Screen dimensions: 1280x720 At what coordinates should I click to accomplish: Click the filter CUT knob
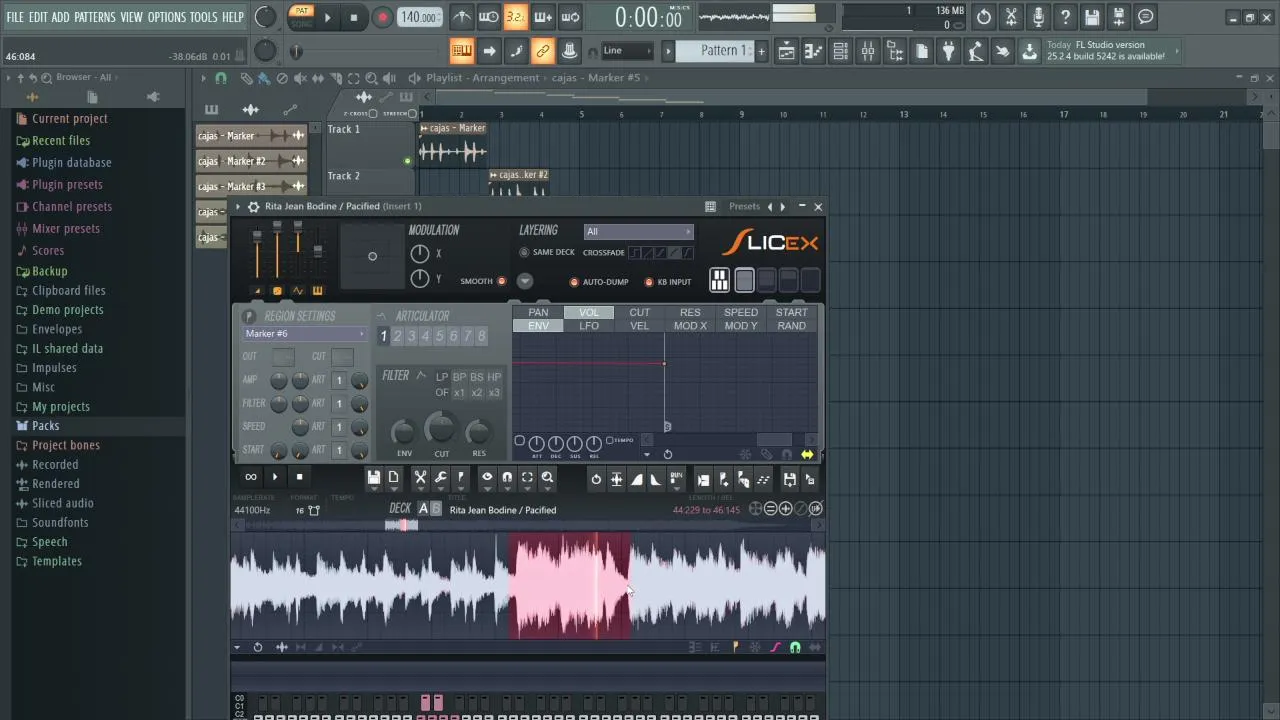[441, 430]
